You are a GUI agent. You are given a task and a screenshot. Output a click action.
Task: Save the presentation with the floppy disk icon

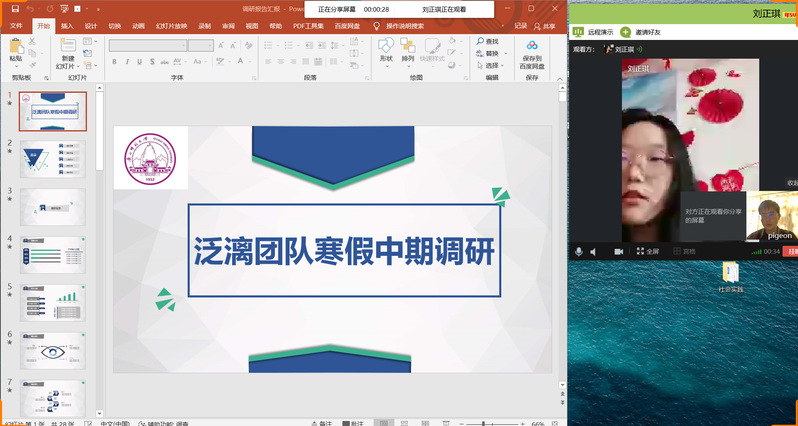pyautogui.click(x=15, y=9)
